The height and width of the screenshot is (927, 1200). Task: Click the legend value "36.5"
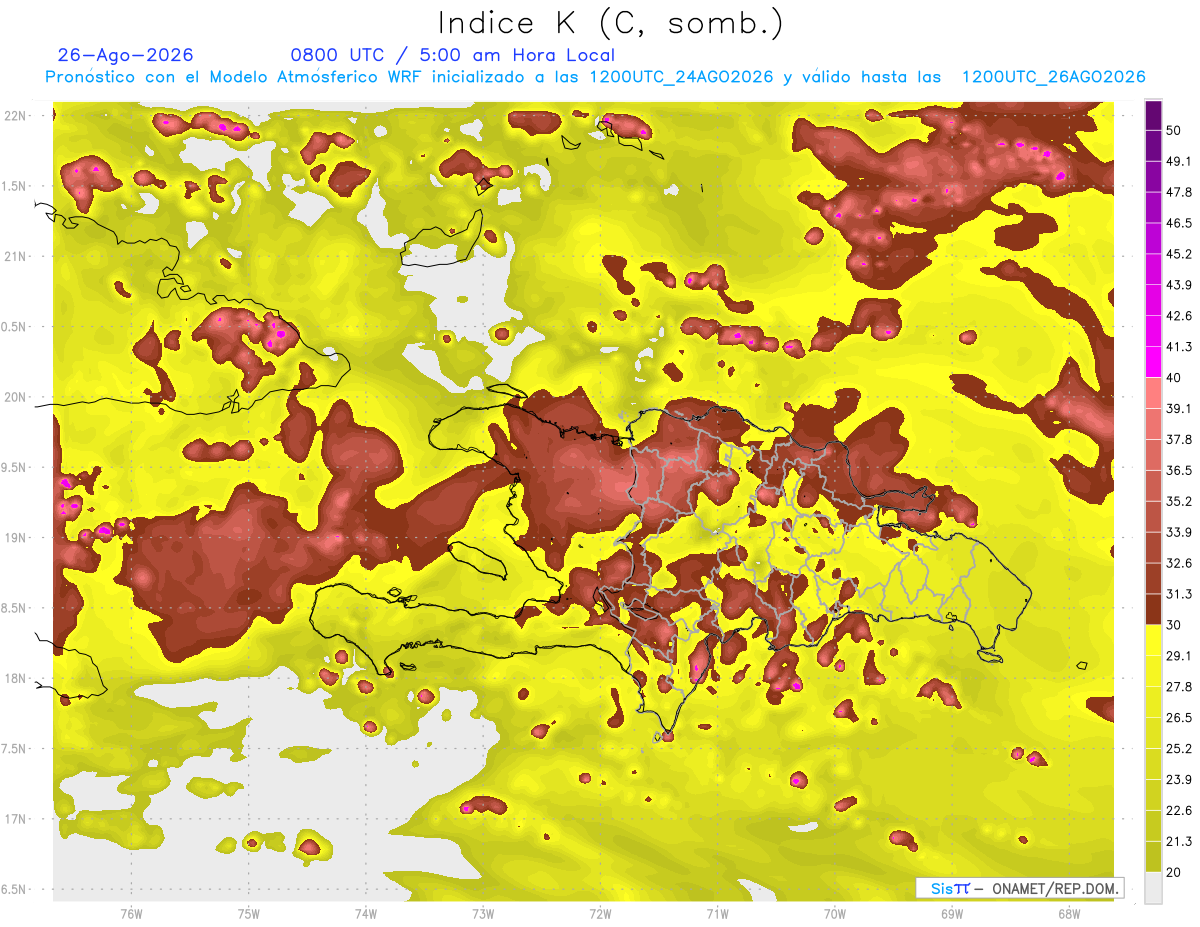coord(1180,470)
